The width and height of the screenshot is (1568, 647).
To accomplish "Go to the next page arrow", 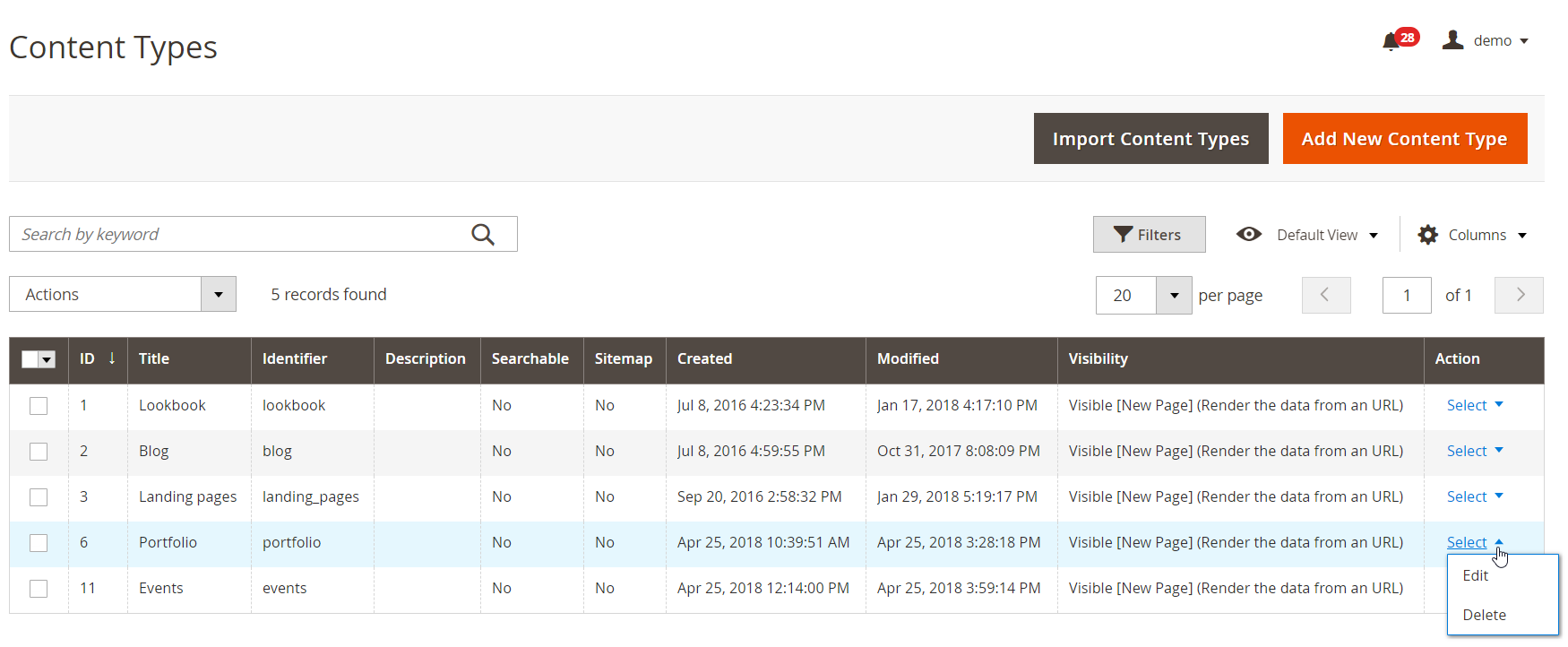I will 1519,295.
